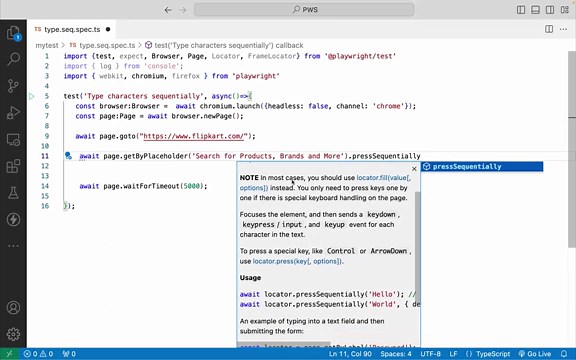This screenshot has height=360, width=576.
Task: Open the Manage gear menu
Action: point(13,334)
